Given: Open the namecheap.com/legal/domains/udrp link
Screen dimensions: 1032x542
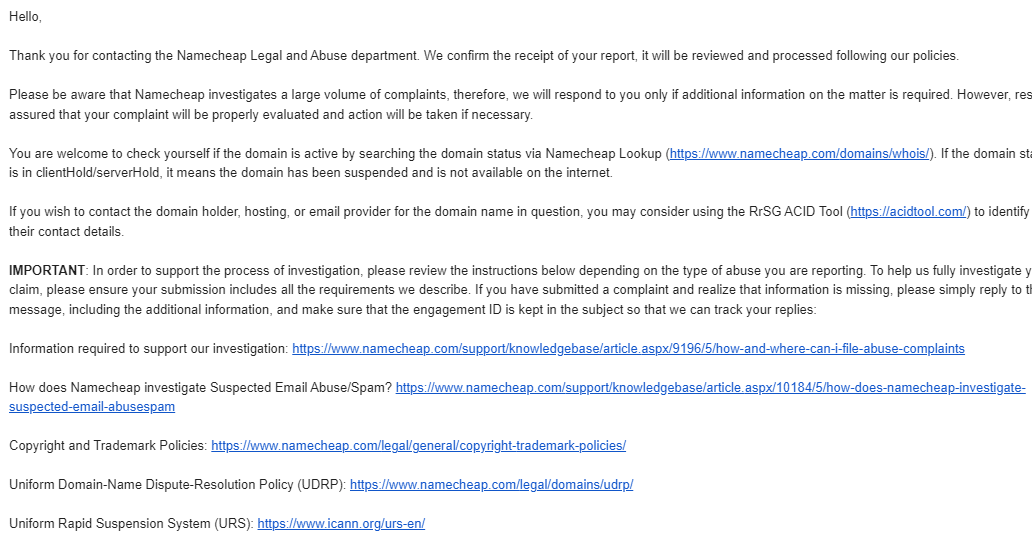Looking at the screenshot, I should click(491, 484).
